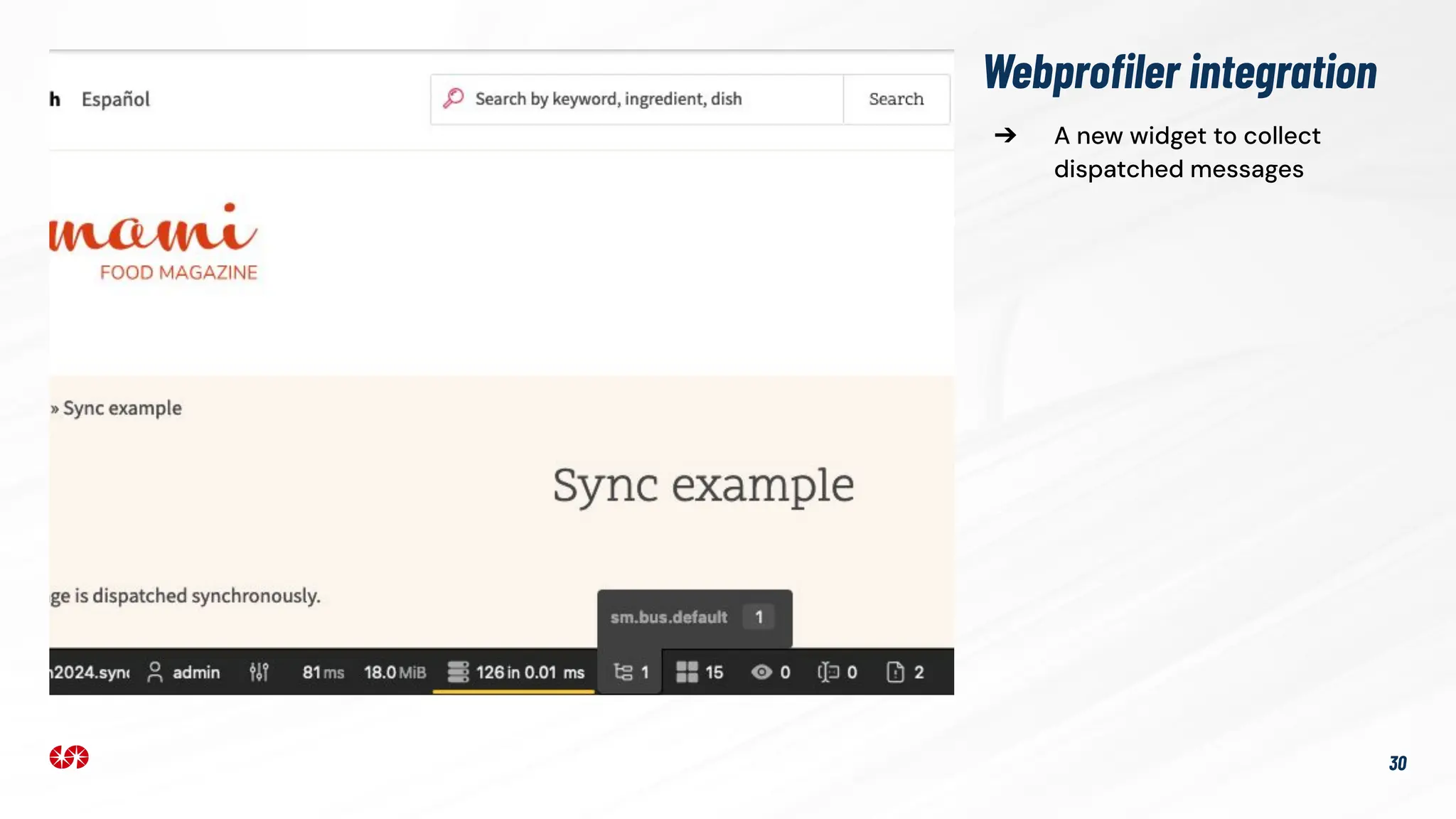Click the search magnifier icon
The image size is (1456, 819).
tap(453, 98)
